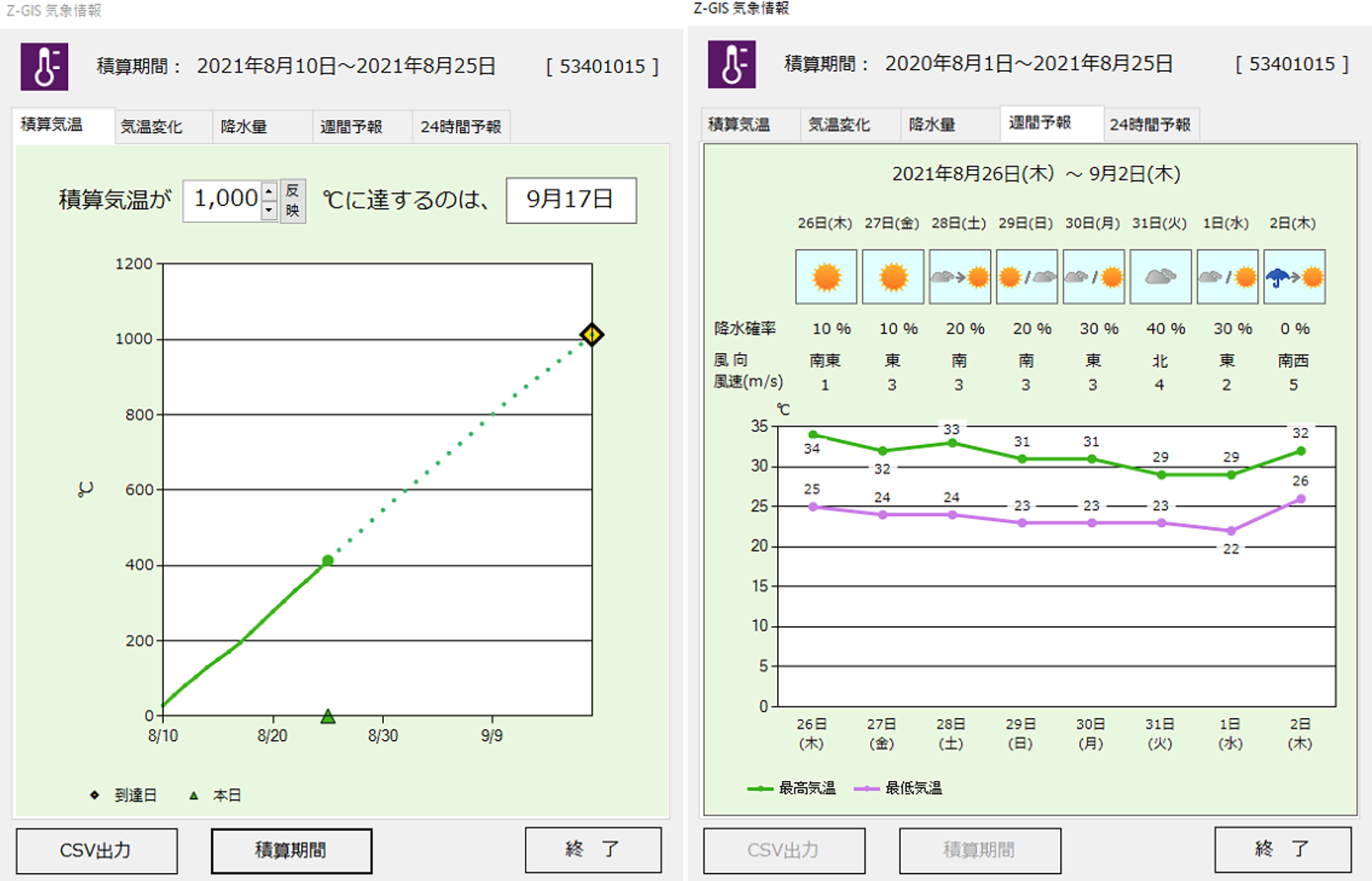Click the 終了 button in right window
1372x881 pixels.
click(x=1282, y=849)
